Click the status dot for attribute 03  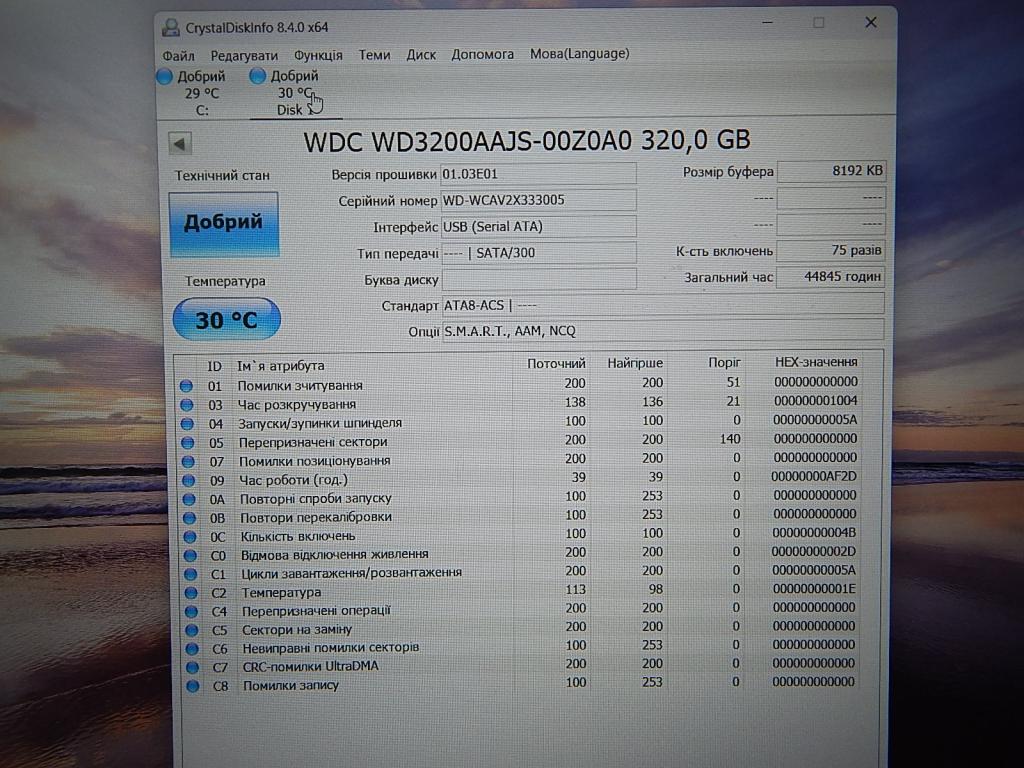[187, 405]
